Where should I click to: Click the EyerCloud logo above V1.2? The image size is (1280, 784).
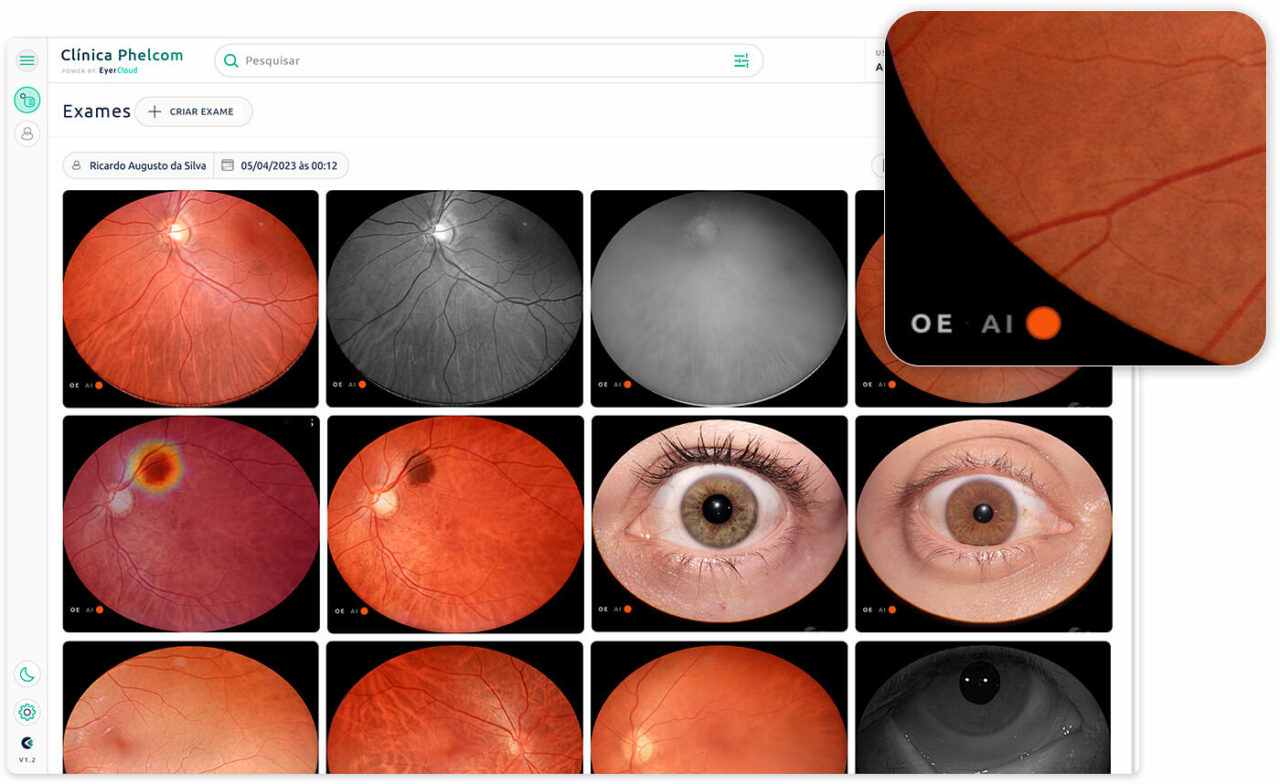[x=27, y=743]
